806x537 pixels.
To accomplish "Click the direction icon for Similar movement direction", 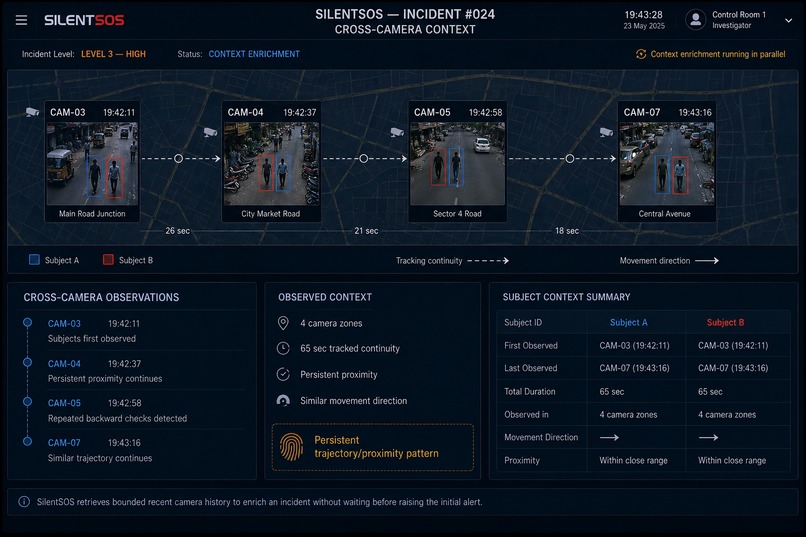I will [x=283, y=400].
